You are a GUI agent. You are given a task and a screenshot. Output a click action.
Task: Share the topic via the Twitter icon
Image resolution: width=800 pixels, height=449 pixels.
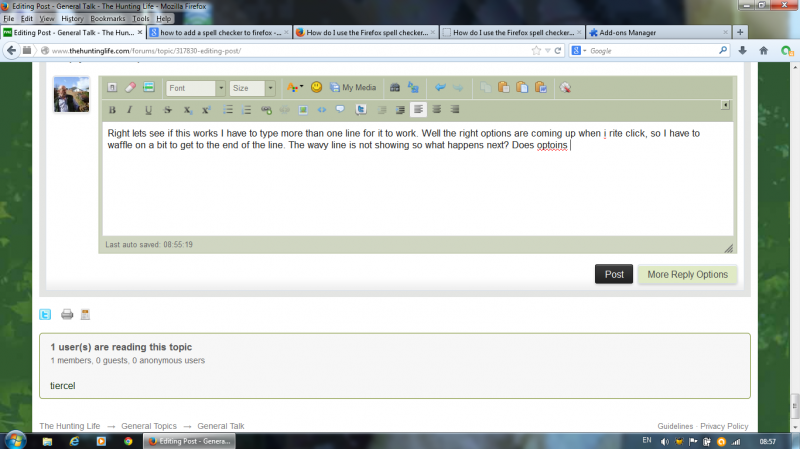(45, 314)
